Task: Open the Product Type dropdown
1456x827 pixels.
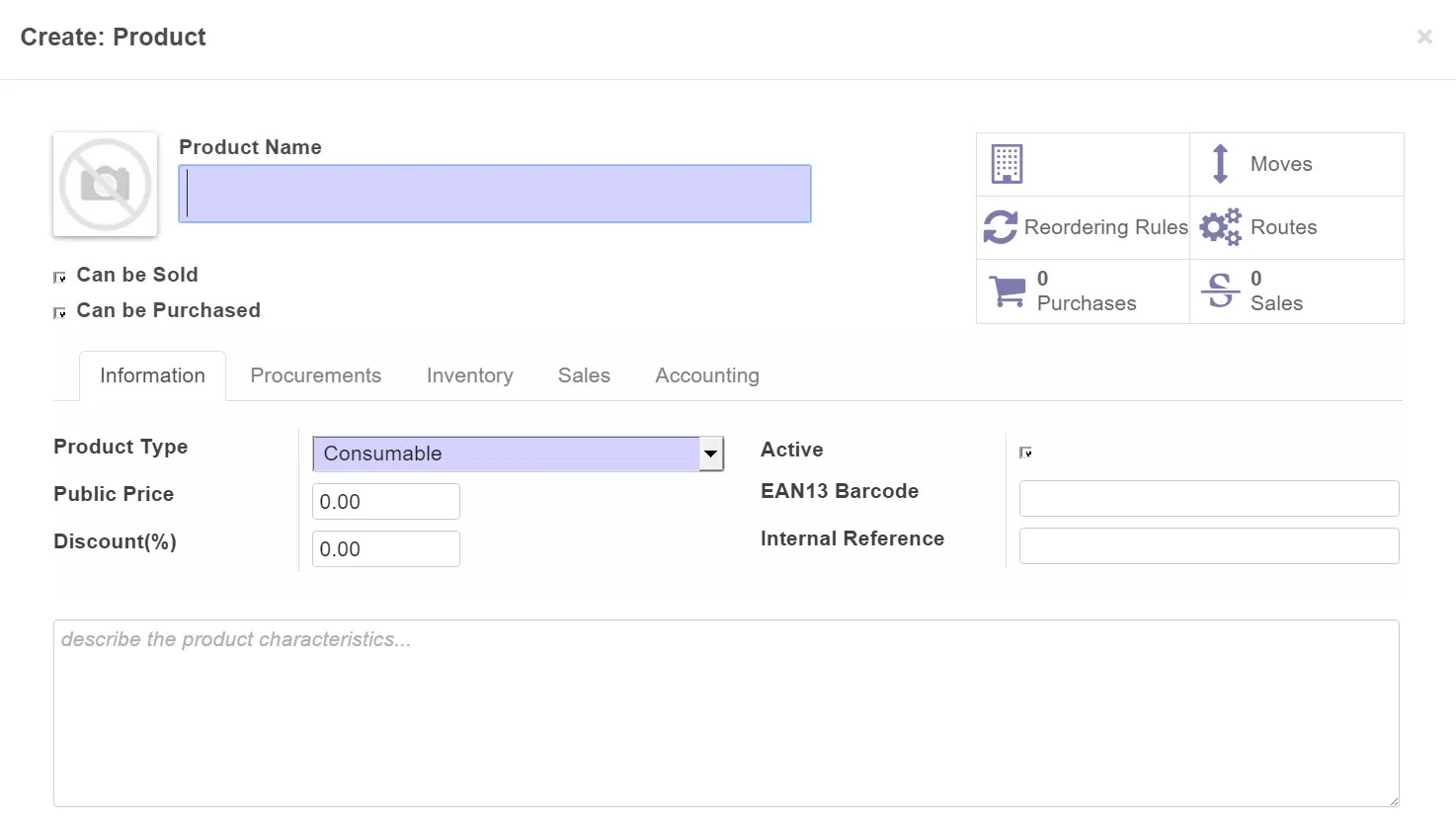Action: coord(518,454)
